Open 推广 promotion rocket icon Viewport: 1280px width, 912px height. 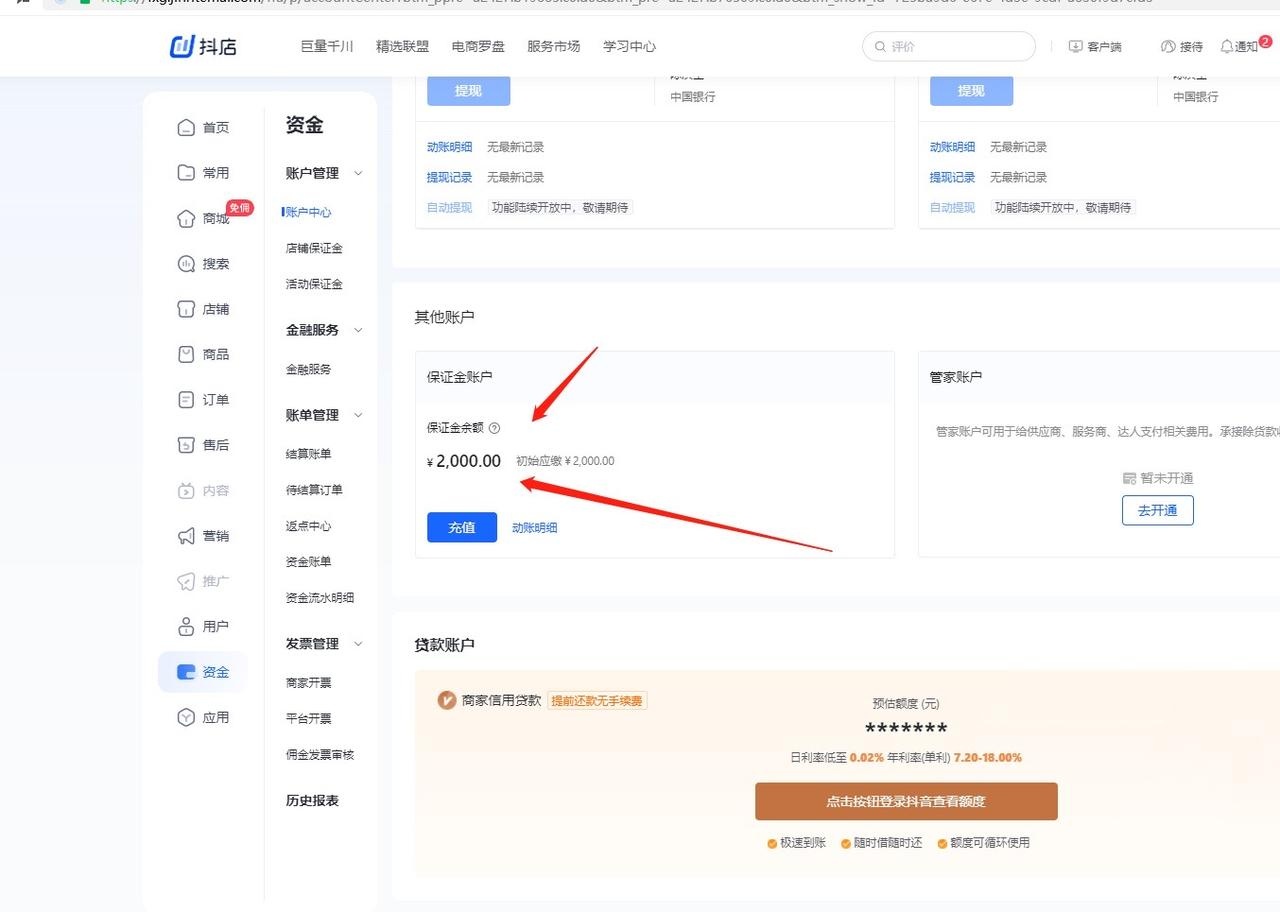(x=186, y=581)
